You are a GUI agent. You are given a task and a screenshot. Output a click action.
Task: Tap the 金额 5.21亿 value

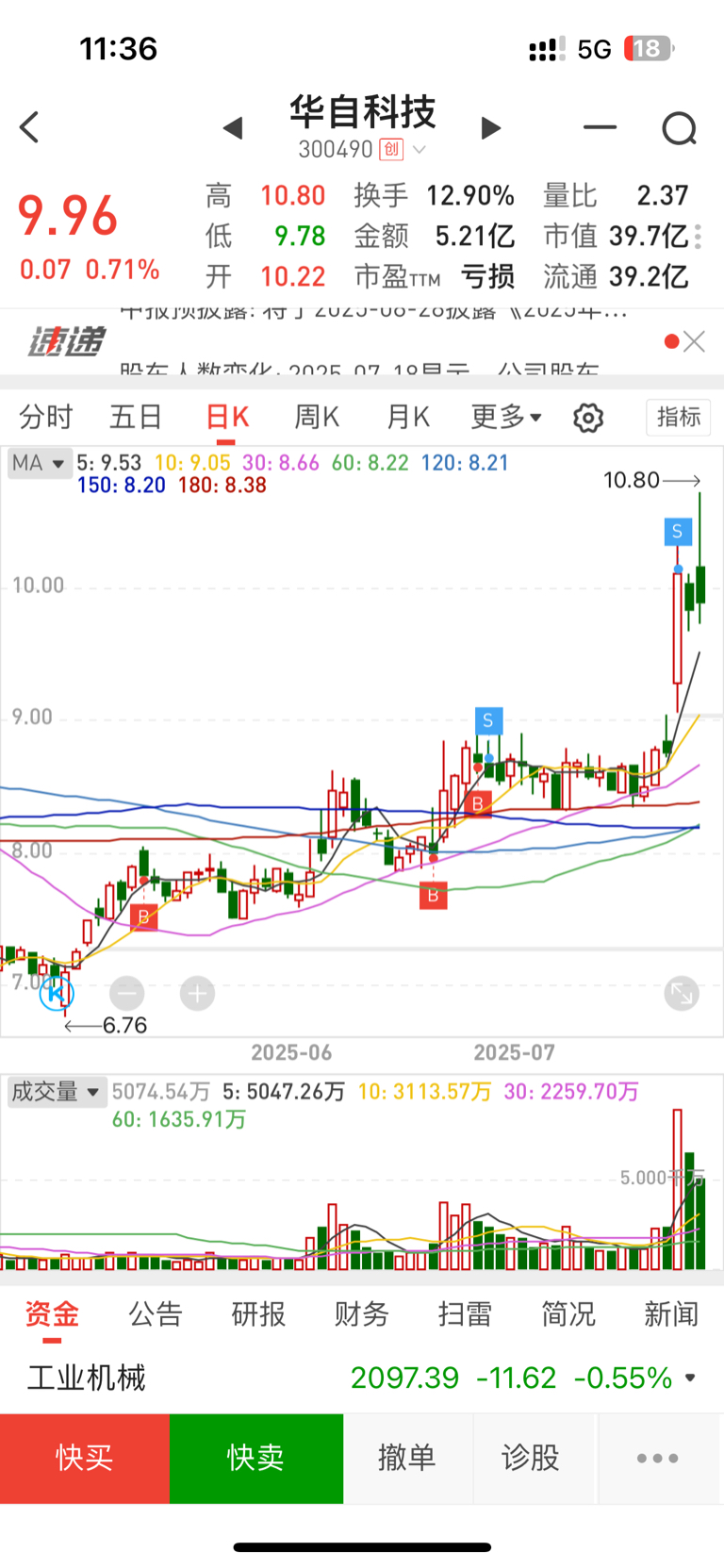point(475,236)
